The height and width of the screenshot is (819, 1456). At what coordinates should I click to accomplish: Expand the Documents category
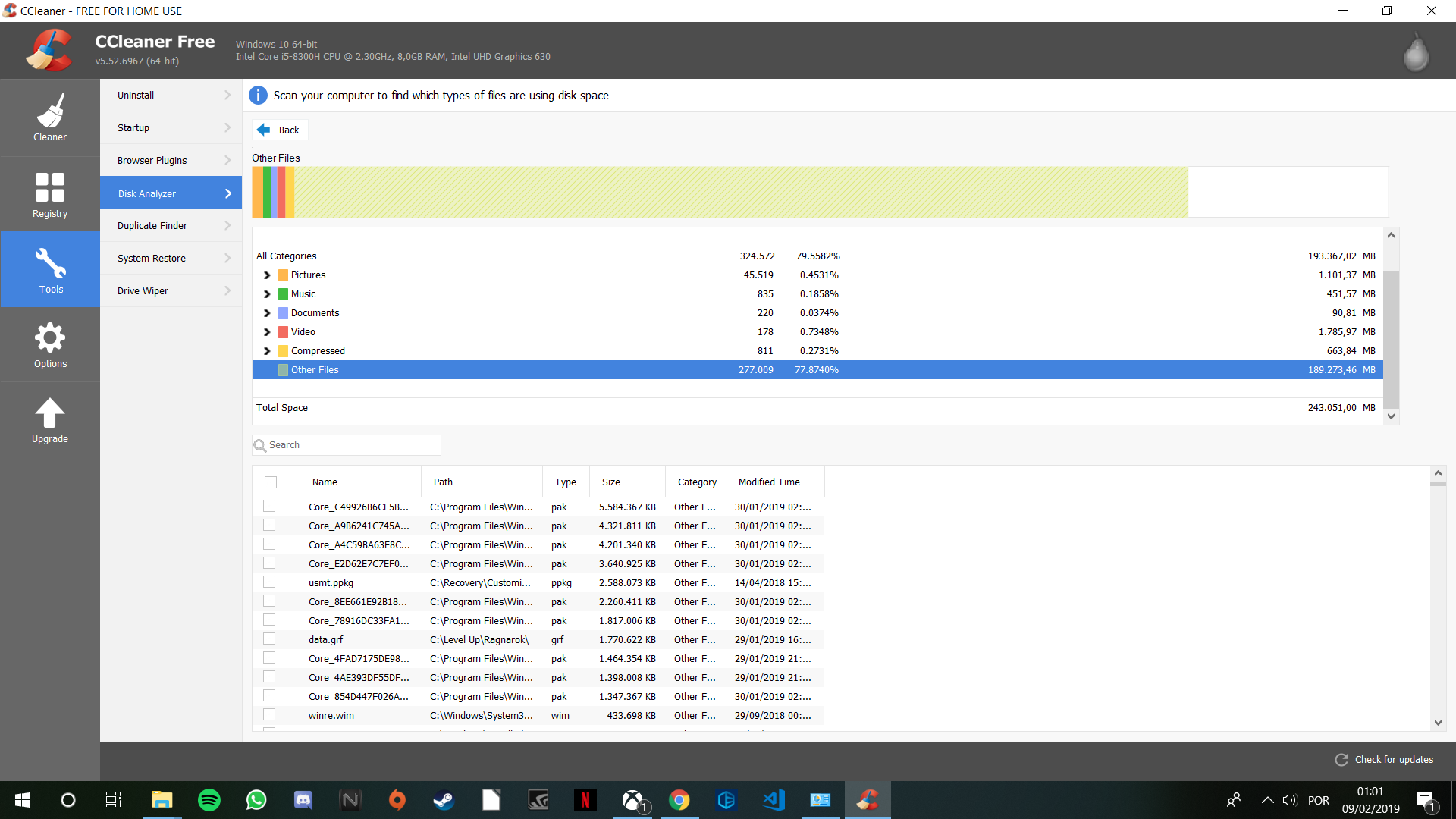[x=267, y=313]
